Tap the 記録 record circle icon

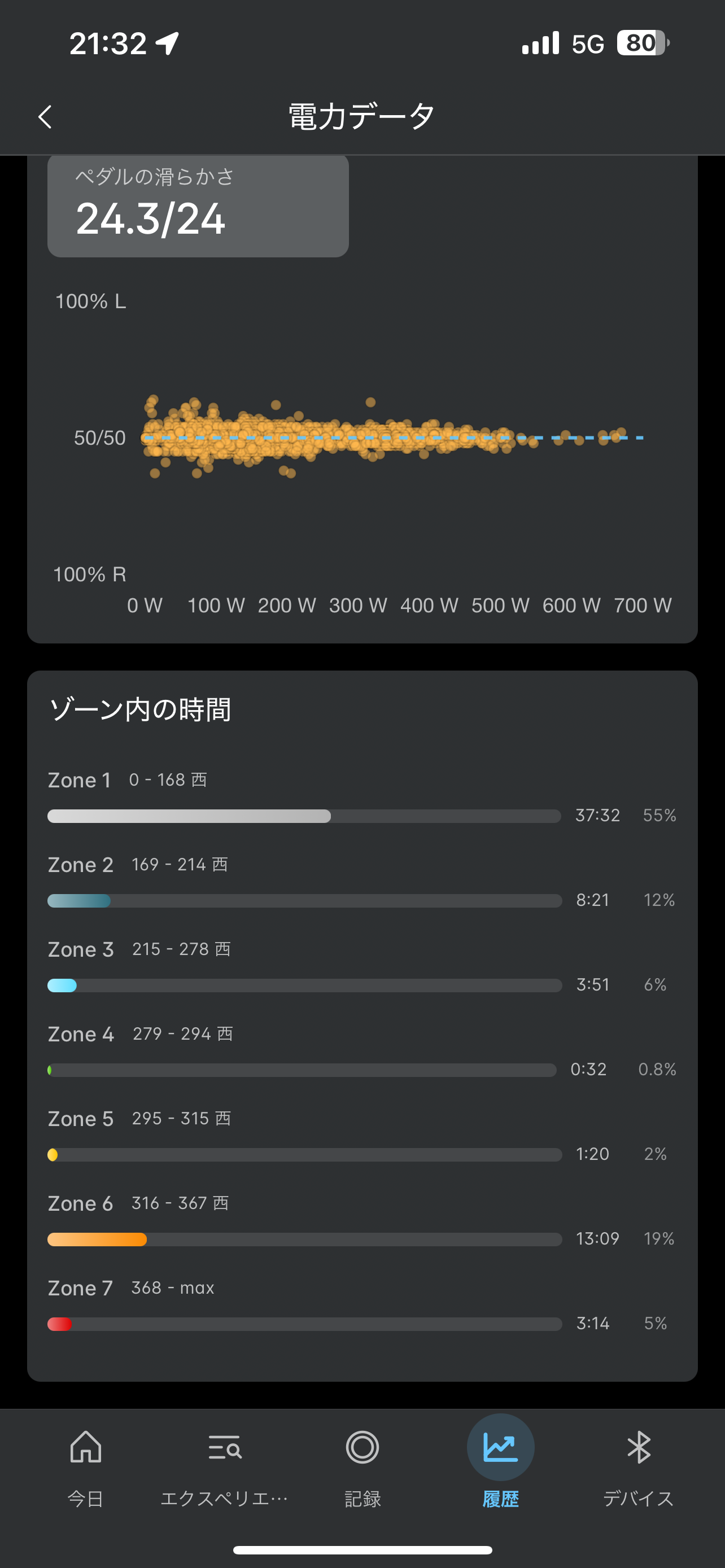pyautogui.click(x=362, y=1446)
